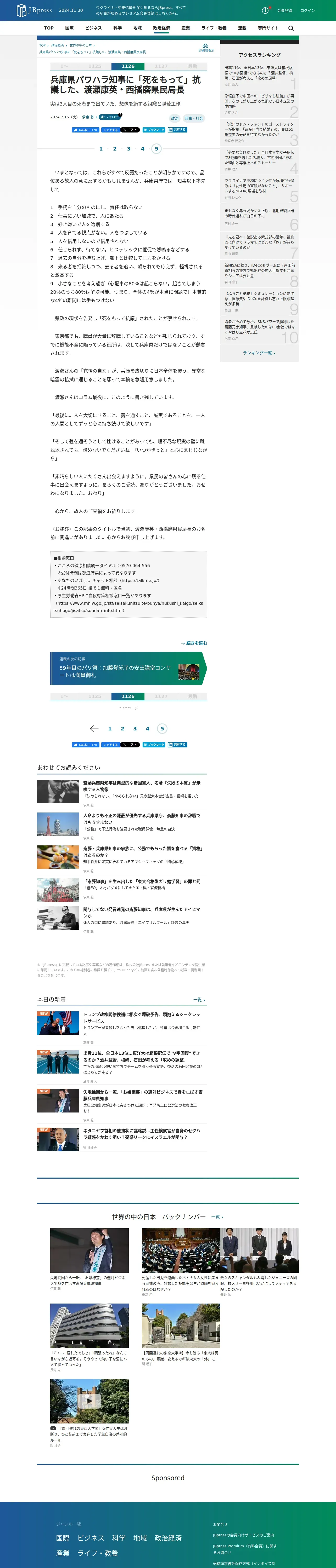Screen dimensions: 336x1568
Task: Select episode 1127 in the top series navigator
Action: point(161,66)
